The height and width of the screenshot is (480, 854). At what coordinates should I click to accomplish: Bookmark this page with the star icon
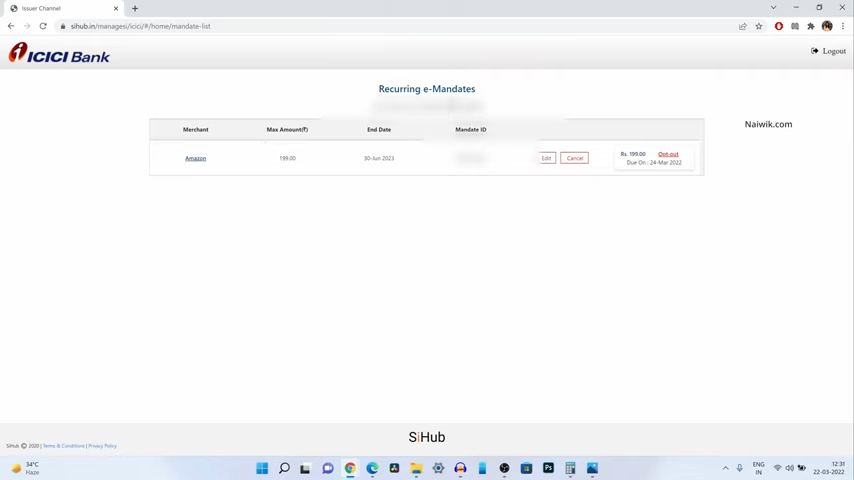point(759,26)
